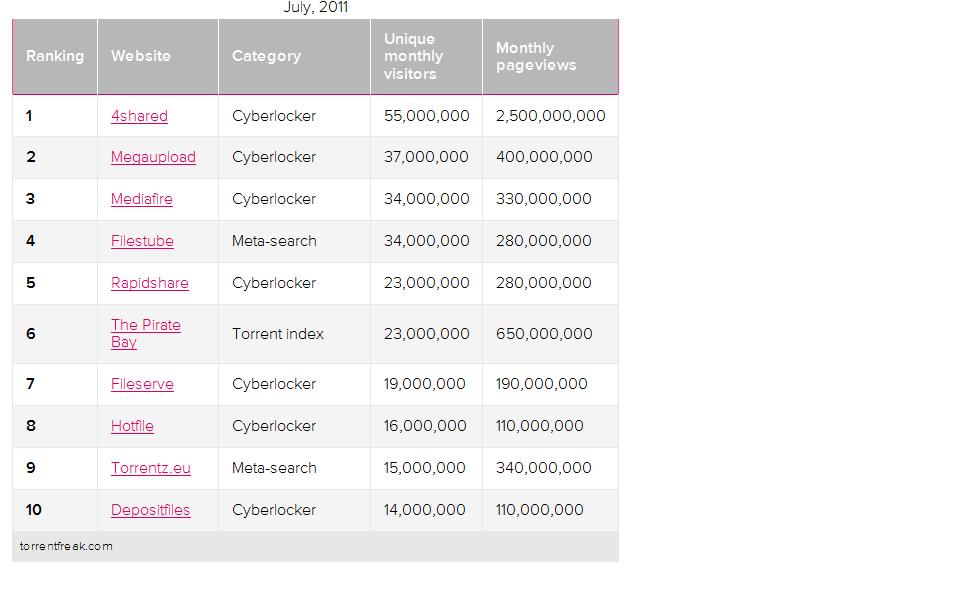The height and width of the screenshot is (600, 960).
Task: Select the Website column header
Action: coord(140,56)
